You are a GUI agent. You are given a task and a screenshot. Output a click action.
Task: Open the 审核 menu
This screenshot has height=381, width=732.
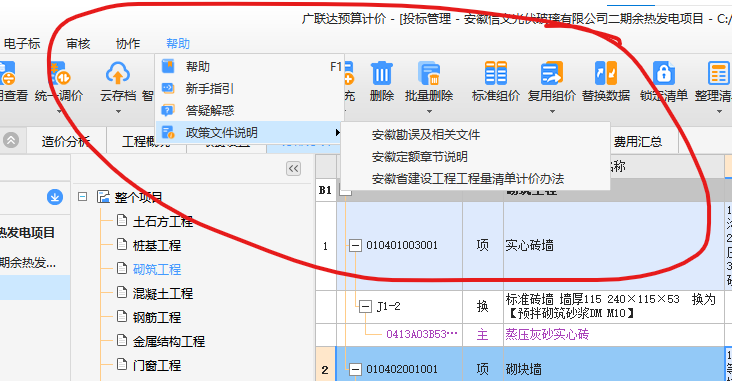(78, 43)
